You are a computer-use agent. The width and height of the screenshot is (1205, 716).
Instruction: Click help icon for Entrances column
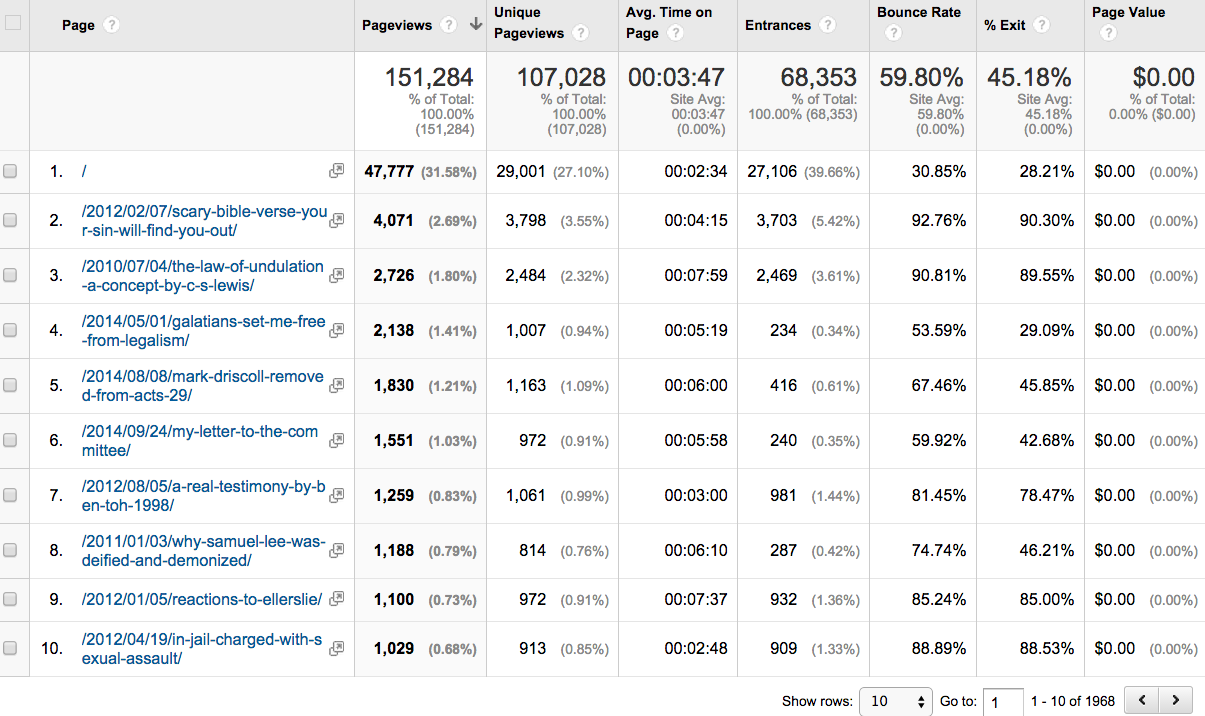point(827,25)
